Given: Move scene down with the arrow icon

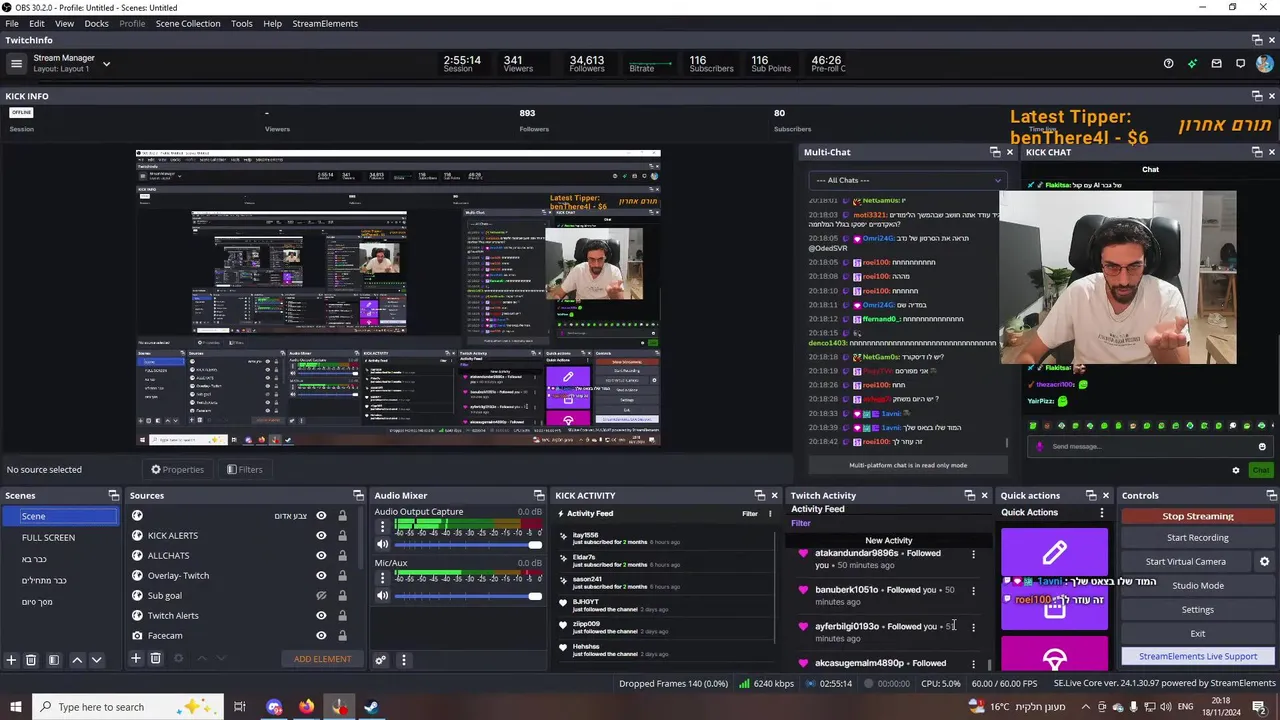Looking at the screenshot, I should (x=97, y=660).
